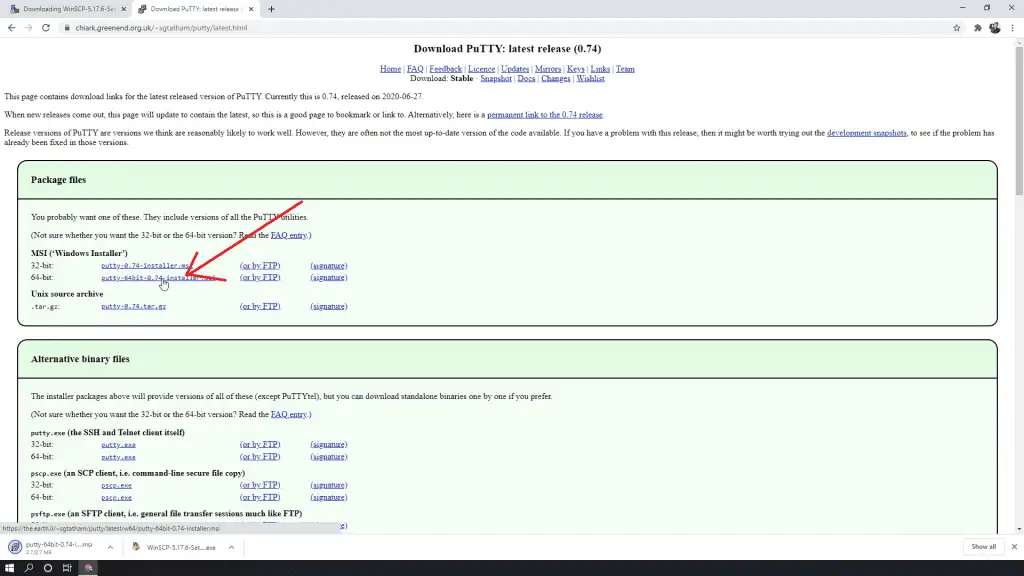Open Cortana from the taskbar
Viewport: 1024px width, 576px height.
[48, 568]
